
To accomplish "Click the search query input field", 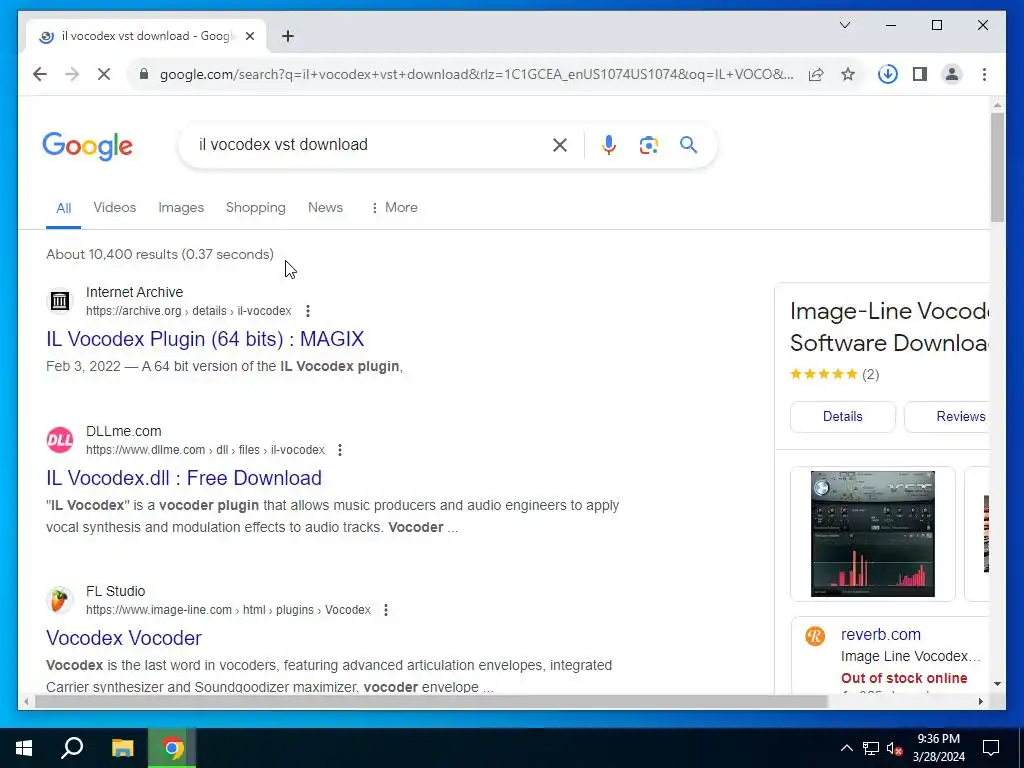I will [x=369, y=145].
